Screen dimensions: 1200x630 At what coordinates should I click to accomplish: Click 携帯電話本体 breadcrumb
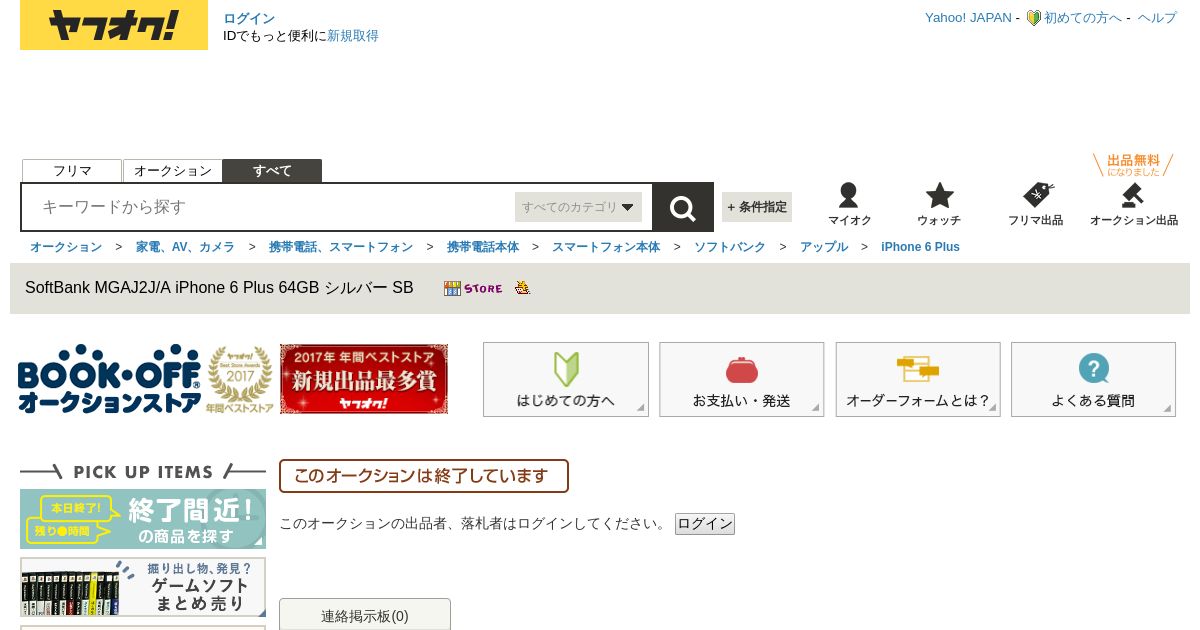coord(483,247)
